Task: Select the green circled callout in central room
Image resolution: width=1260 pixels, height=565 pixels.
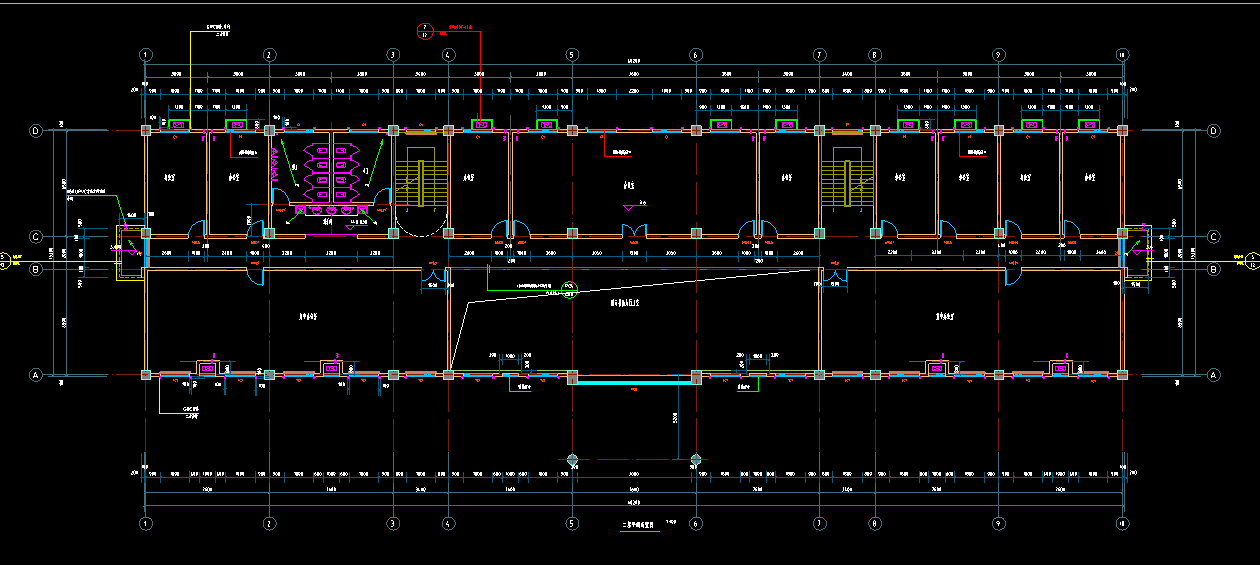Action: [x=570, y=291]
